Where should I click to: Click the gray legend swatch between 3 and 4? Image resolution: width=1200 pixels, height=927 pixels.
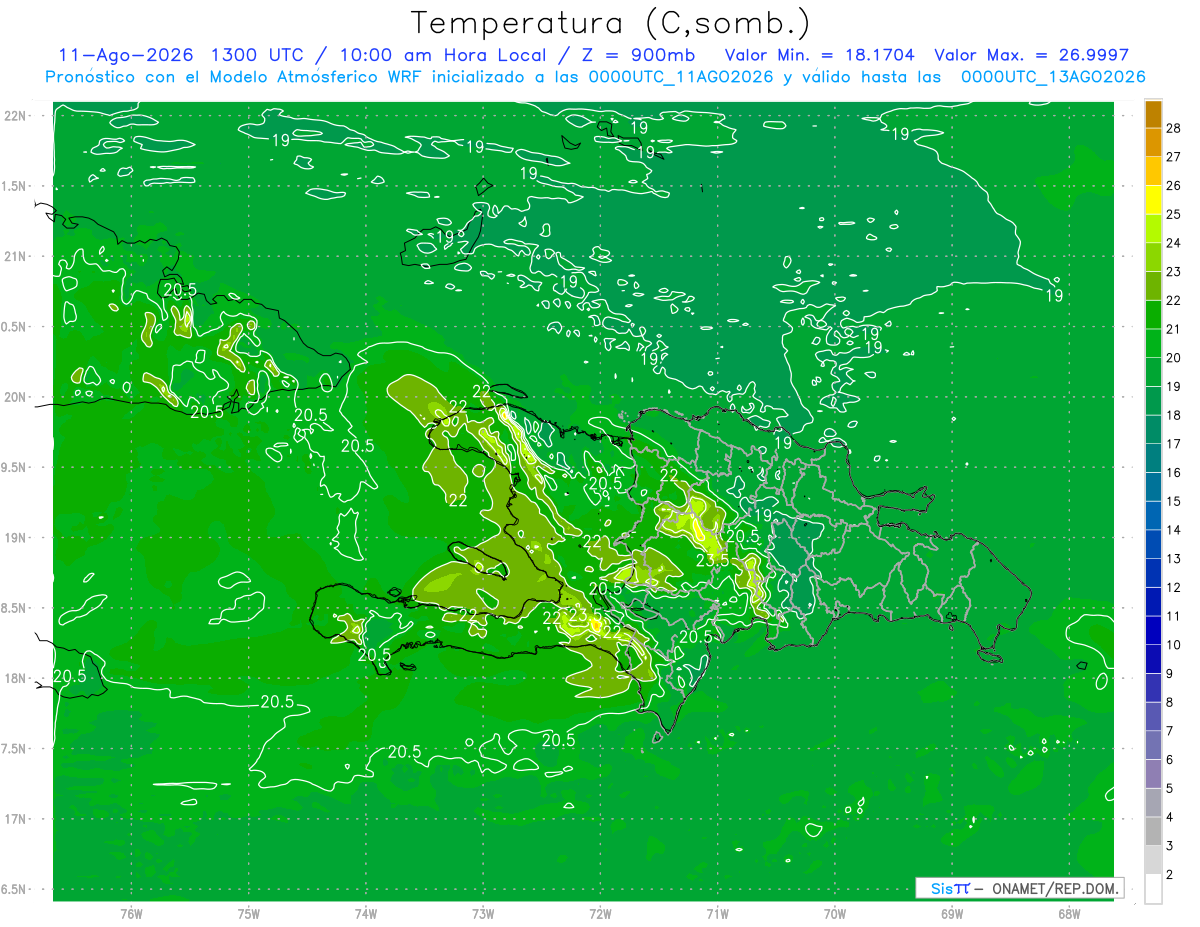pyautogui.click(x=1153, y=832)
